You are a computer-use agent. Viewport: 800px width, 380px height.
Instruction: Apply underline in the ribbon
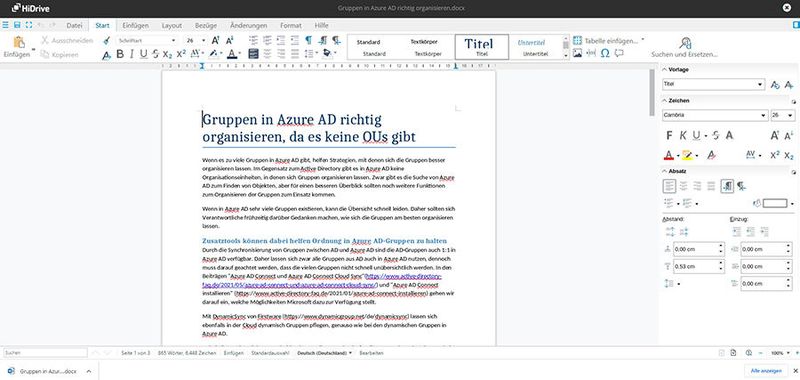tap(143, 54)
